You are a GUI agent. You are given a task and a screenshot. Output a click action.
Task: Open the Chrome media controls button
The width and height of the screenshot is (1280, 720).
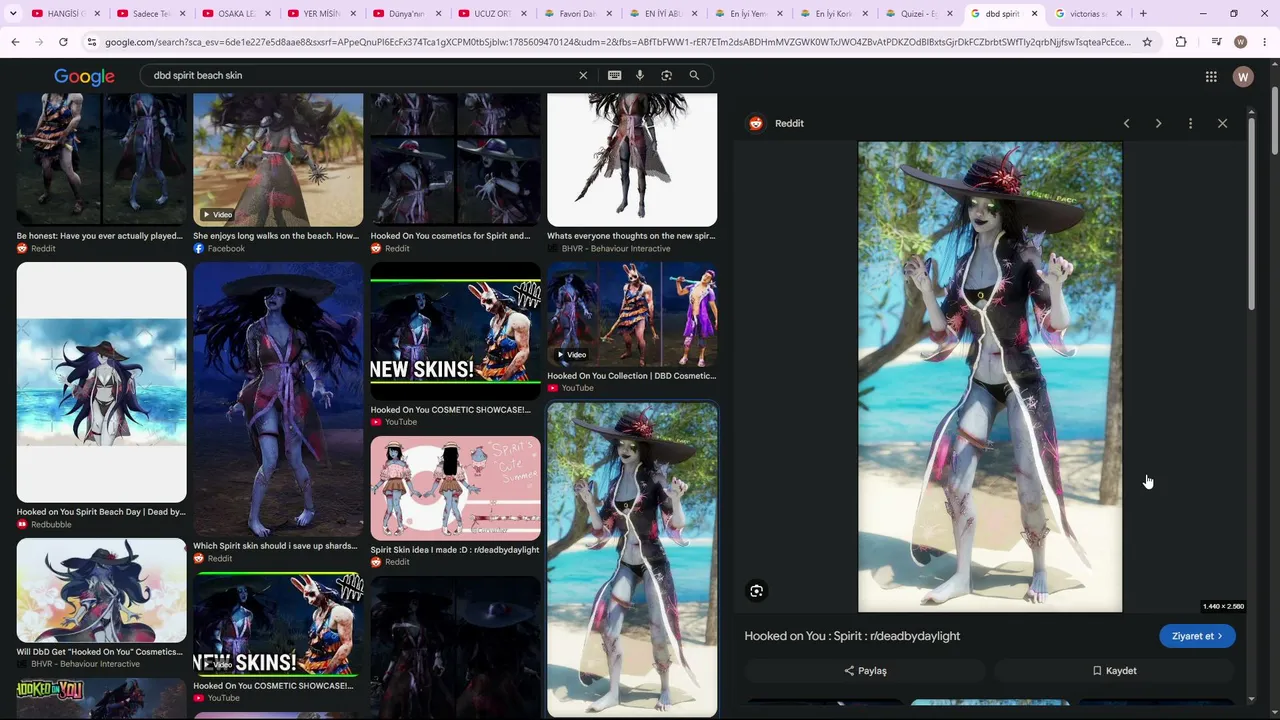click(1216, 42)
